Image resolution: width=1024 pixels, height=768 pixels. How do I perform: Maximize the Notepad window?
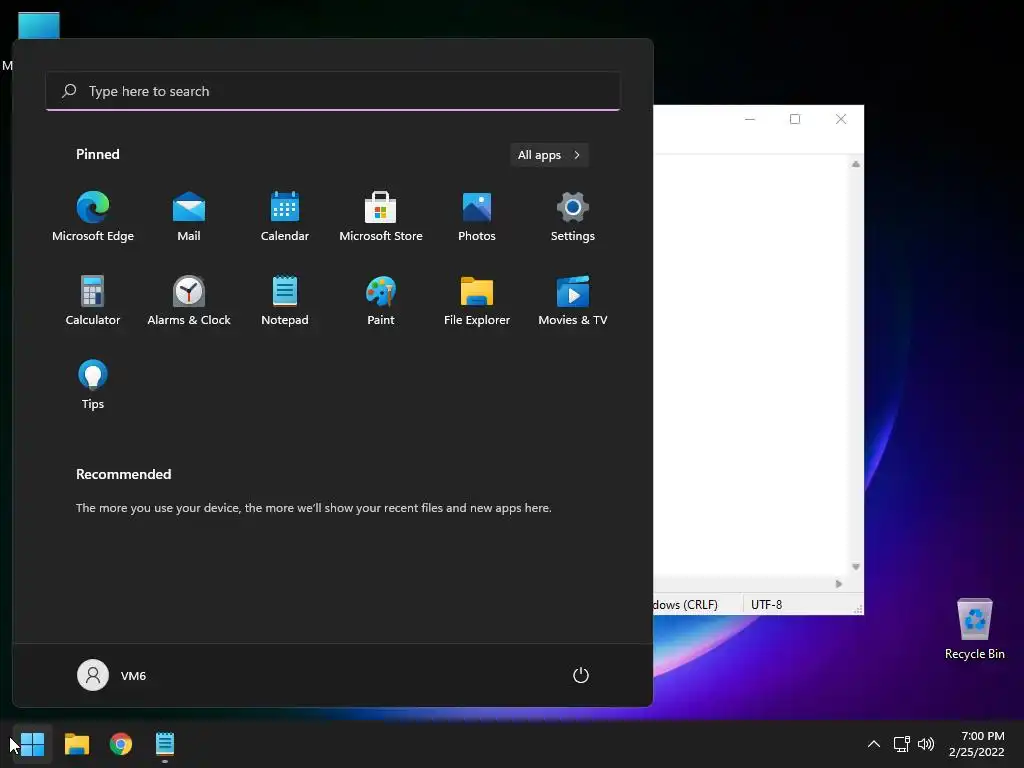click(795, 119)
